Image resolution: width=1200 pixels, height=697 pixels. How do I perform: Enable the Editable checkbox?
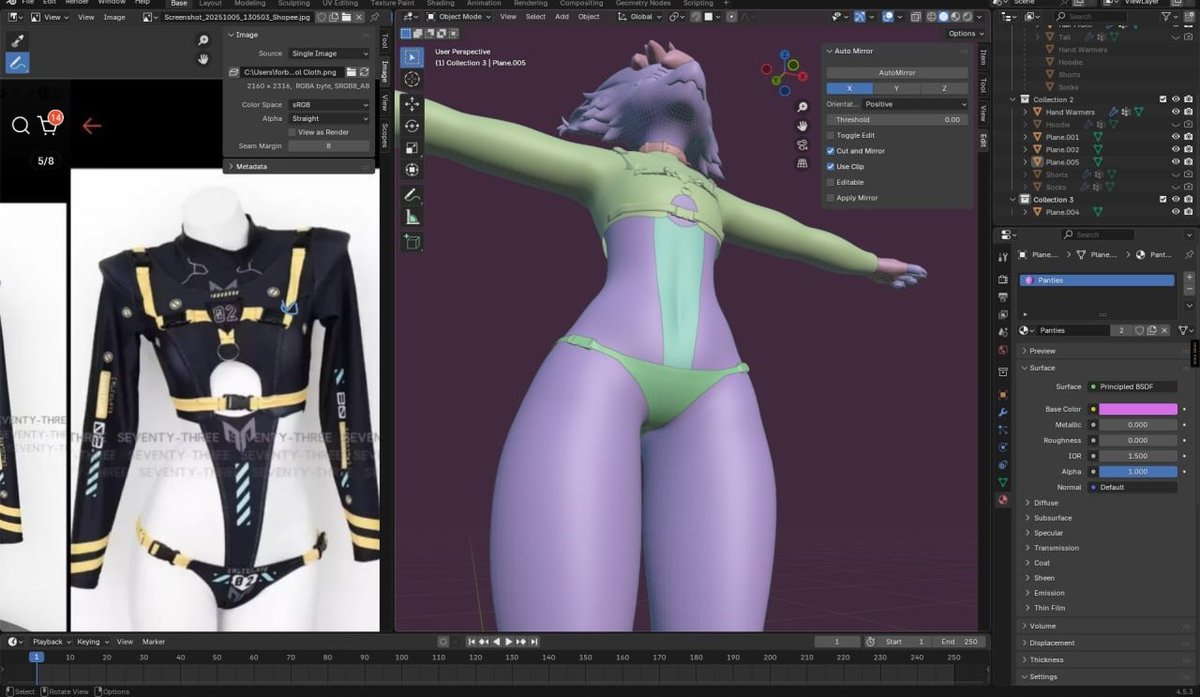point(831,182)
